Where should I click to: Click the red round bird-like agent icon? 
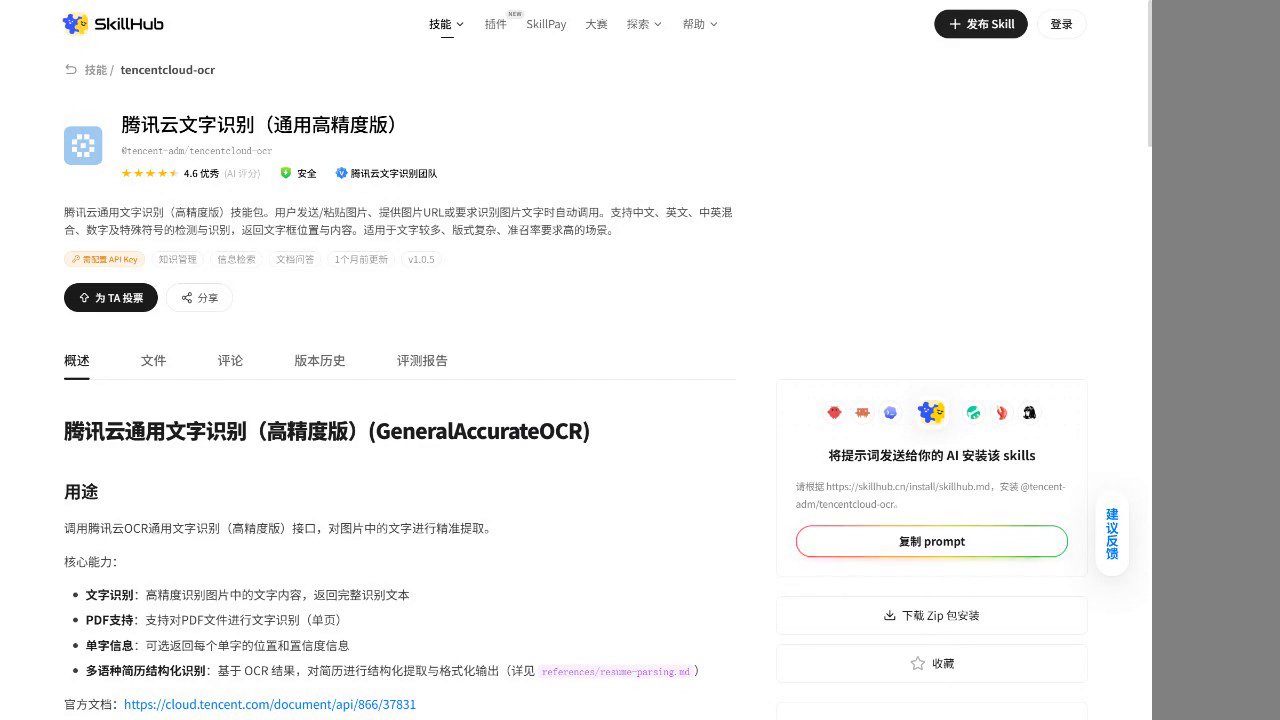pyautogui.click(x=834, y=412)
